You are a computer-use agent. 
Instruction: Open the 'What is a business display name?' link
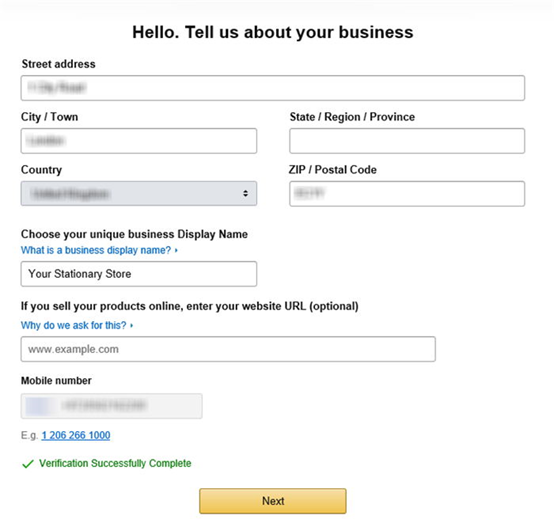[x=96, y=250]
